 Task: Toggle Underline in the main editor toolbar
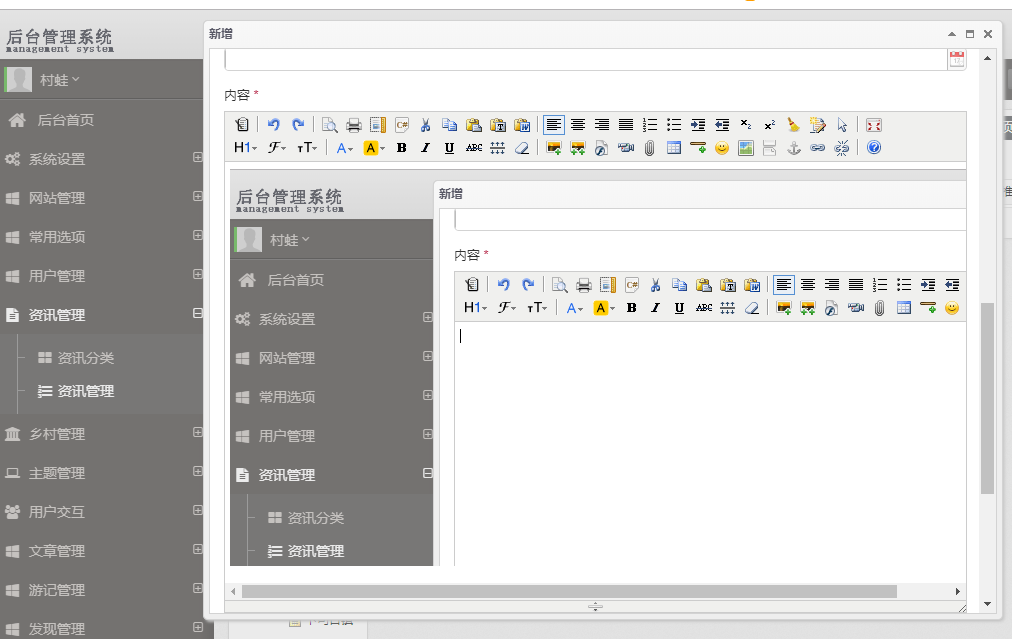[x=449, y=148]
